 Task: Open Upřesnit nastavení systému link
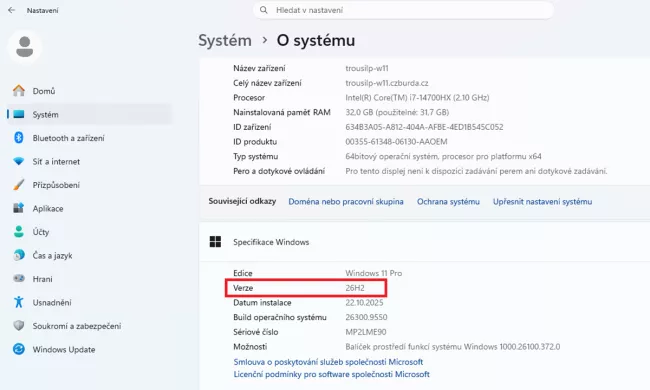coord(542,201)
